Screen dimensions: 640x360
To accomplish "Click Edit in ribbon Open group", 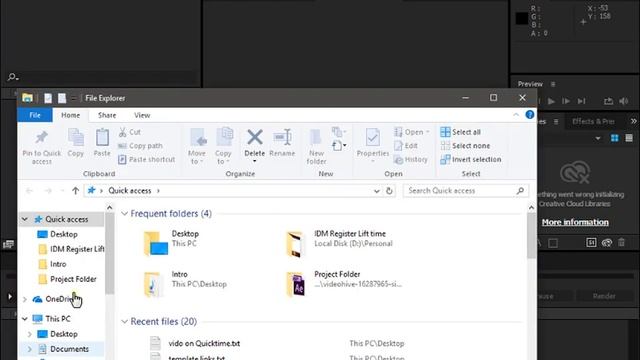I will 406,146.
